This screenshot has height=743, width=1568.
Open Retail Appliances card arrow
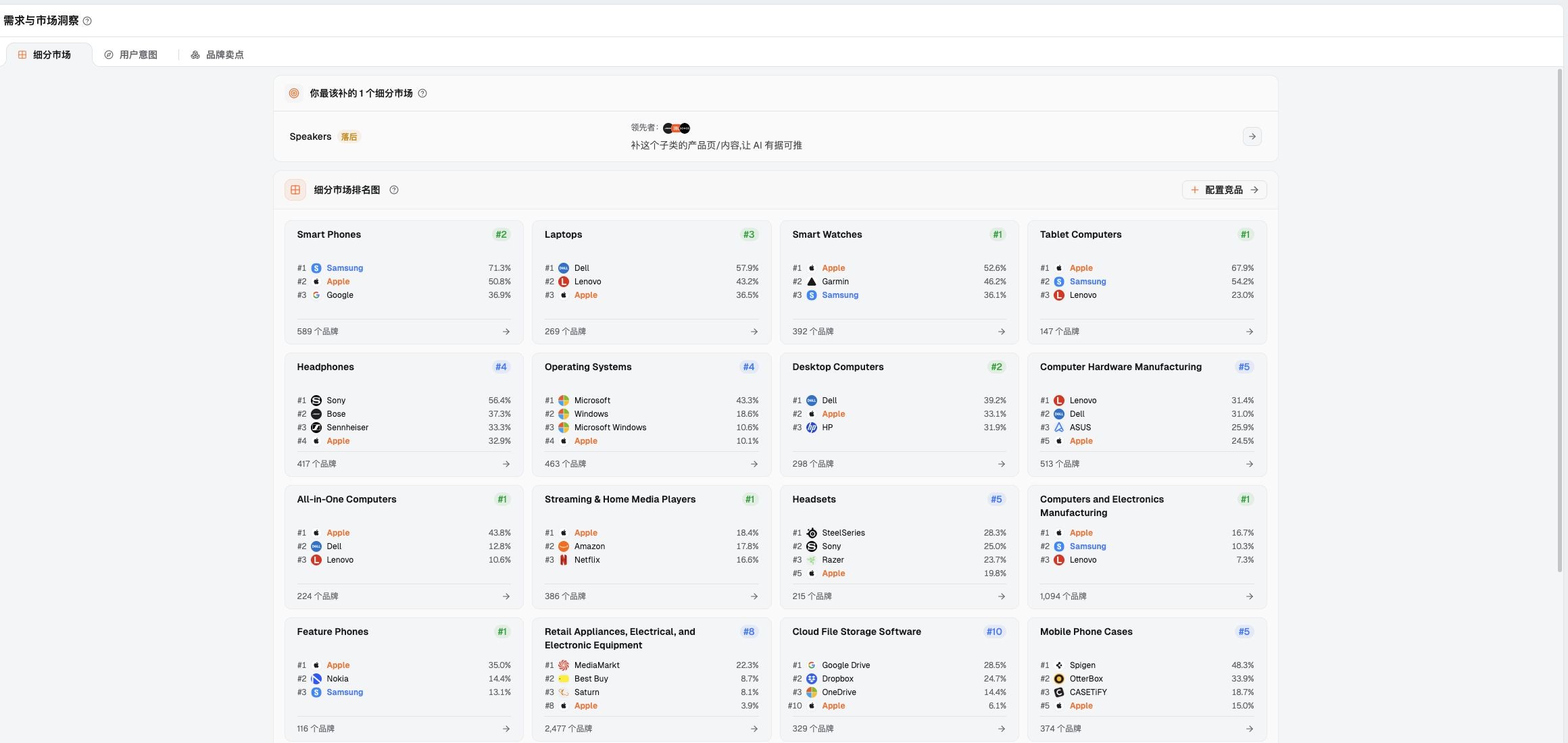754,729
